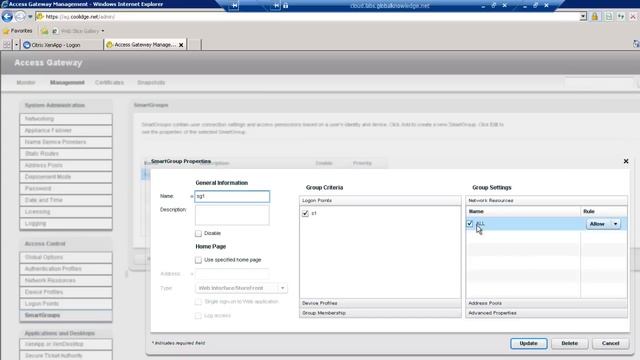The height and width of the screenshot is (360, 640).
Task: Check the s1 logon point checkbox
Action: (305, 213)
